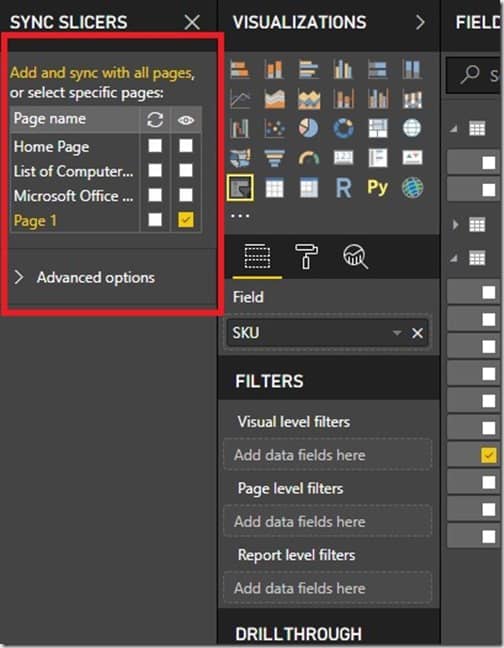Switch to the Fields well tab
The height and width of the screenshot is (648, 504).
(x=257, y=256)
